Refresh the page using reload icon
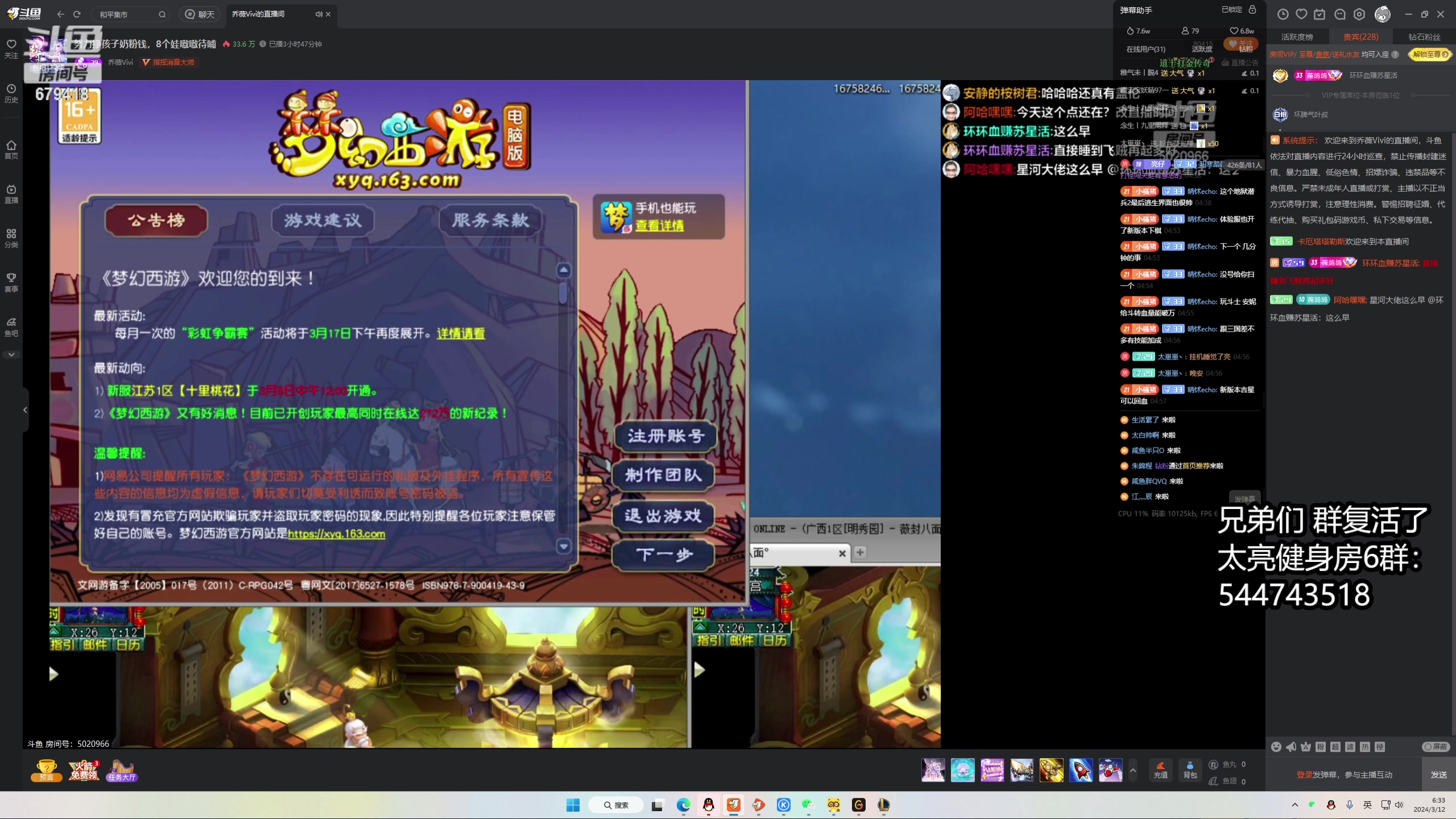 pyautogui.click(x=77, y=14)
